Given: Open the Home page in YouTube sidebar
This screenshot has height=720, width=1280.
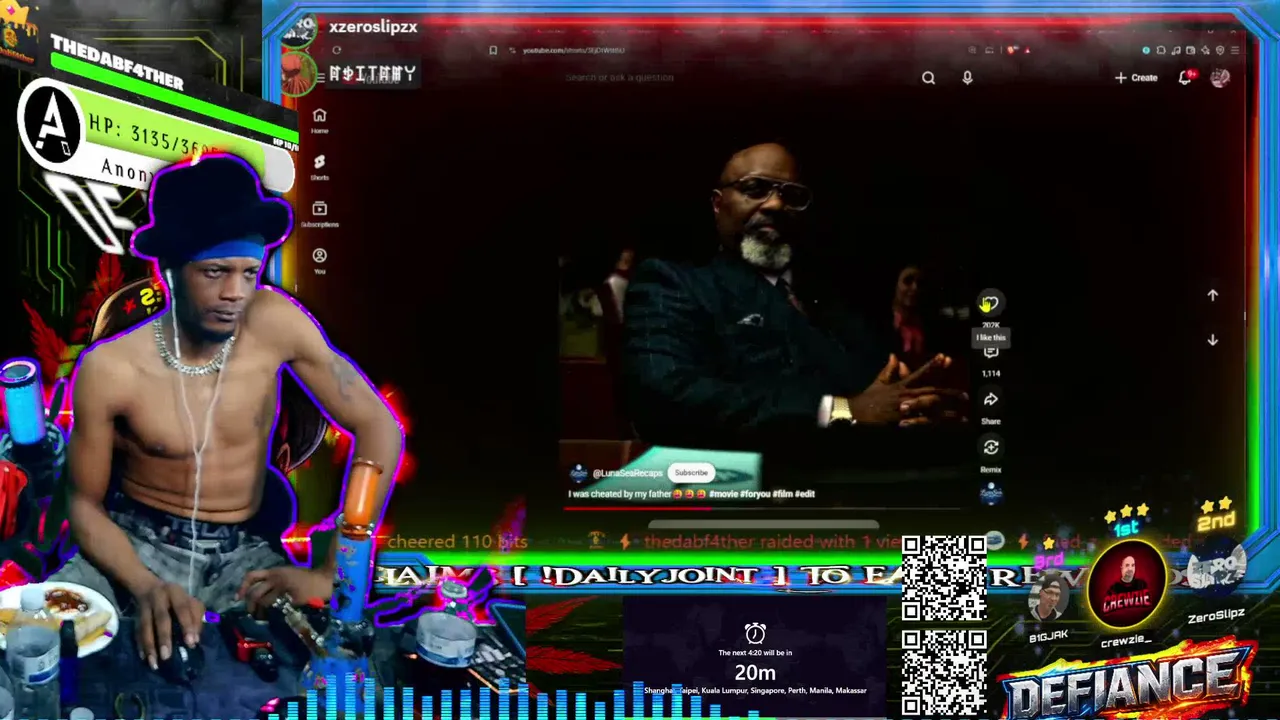Looking at the screenshot, I should click(319, 121).
